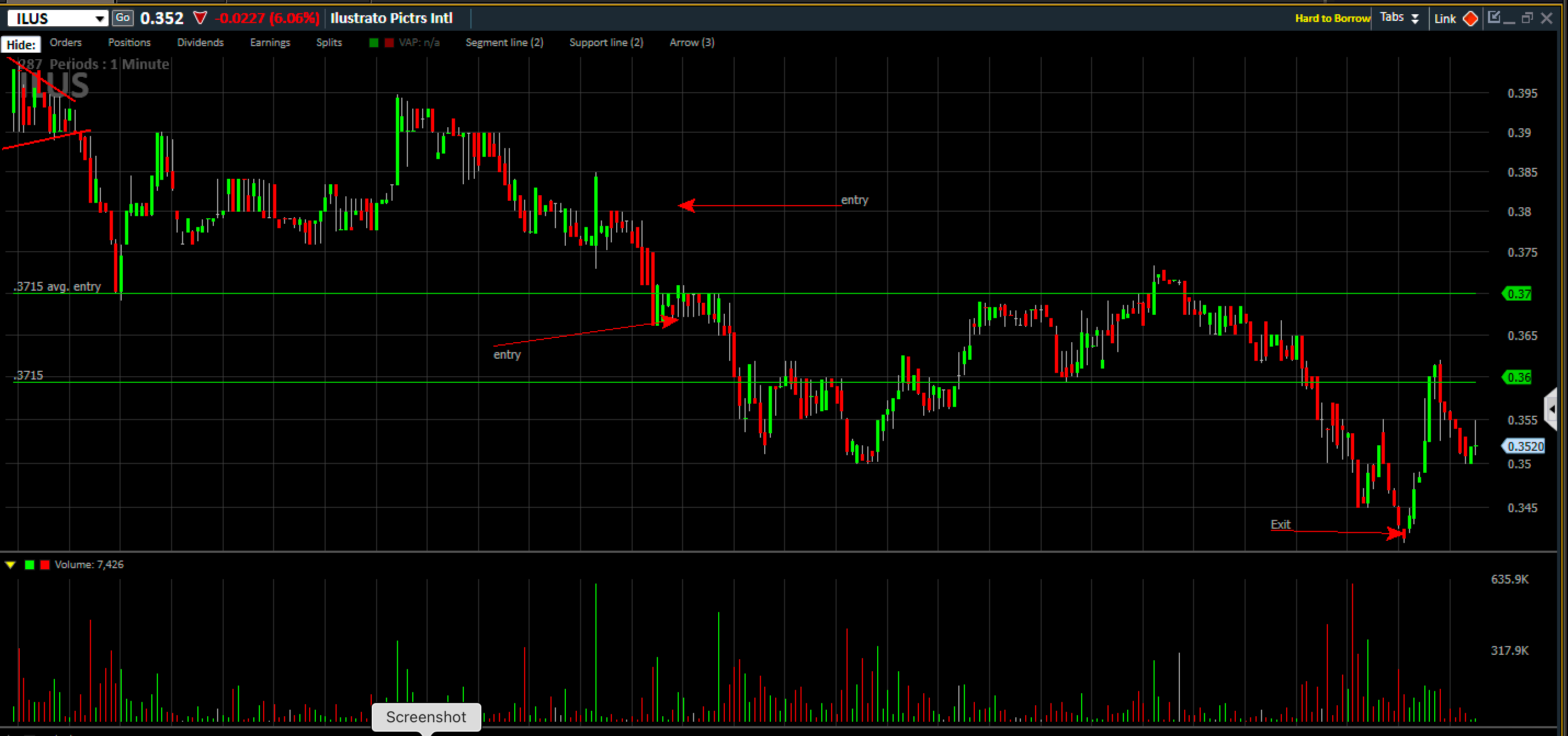Click the green volume legend square
The width and height of the screenshot is (1568, 736).
[x=29, y=565]
